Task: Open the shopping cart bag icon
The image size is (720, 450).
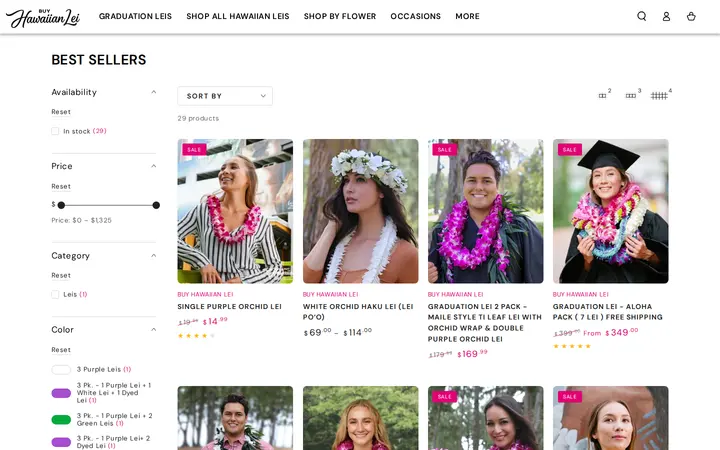Action: pyautogui.click(x=691, y=16)
